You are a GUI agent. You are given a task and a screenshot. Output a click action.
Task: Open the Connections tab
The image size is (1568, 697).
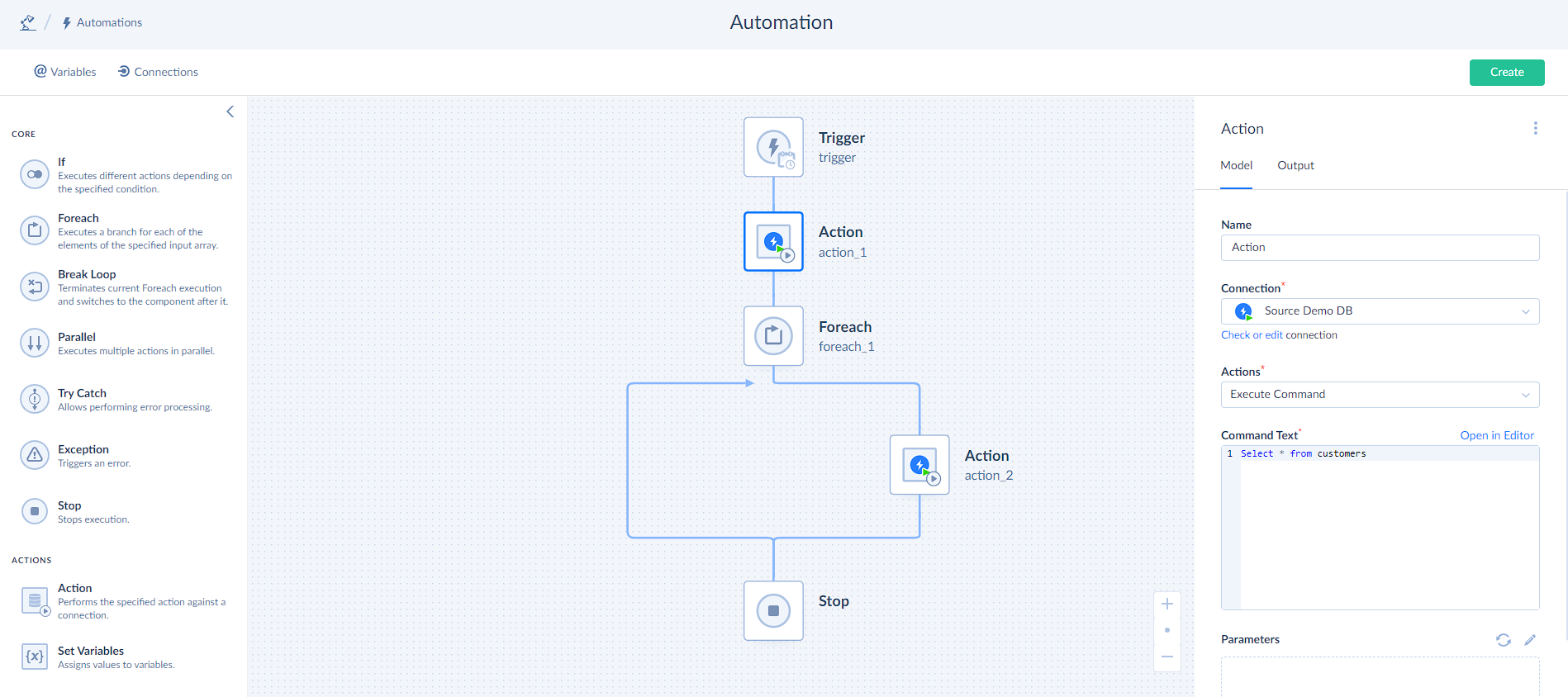pyautogui.click(x=158, y=72)
